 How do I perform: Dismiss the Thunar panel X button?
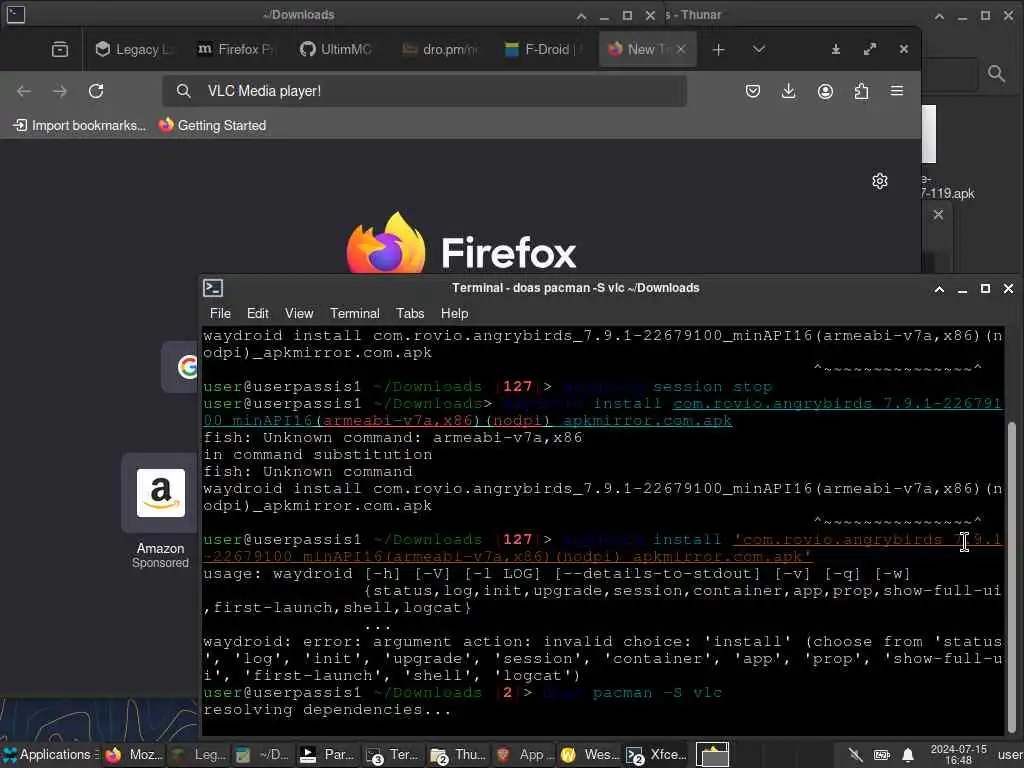(938, 214)
